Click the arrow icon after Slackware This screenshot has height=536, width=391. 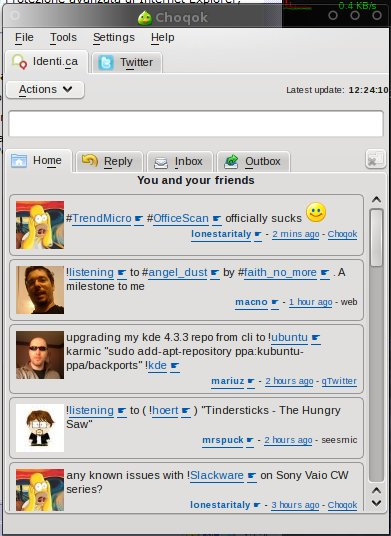[252, 476]
